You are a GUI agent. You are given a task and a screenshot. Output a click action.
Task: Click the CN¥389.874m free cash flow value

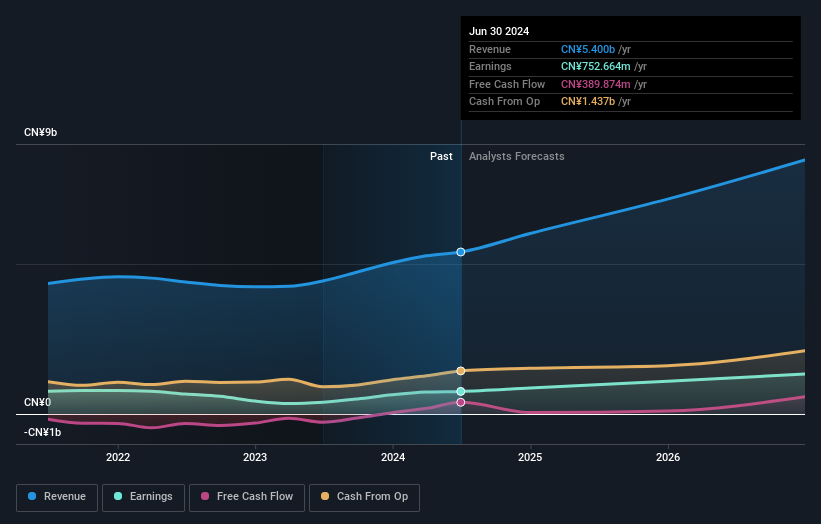tap(595, 84)
